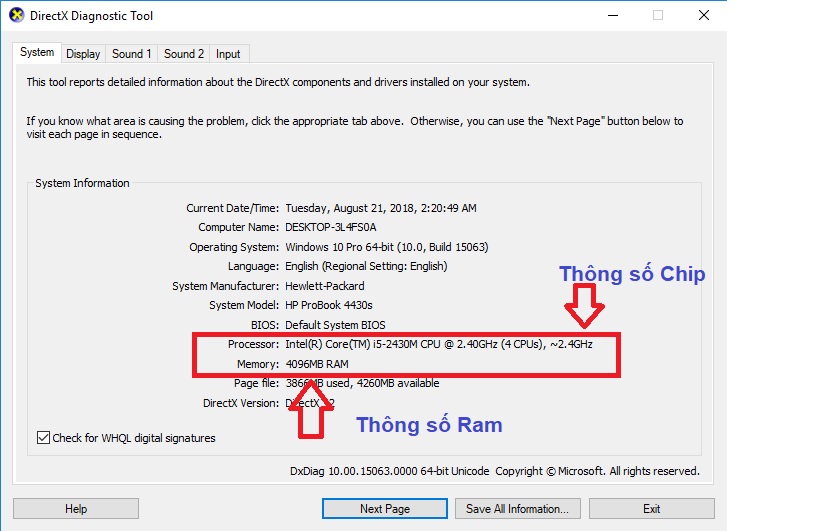Select computer name DESKTOP-3L4FS0A

(331, 227)
